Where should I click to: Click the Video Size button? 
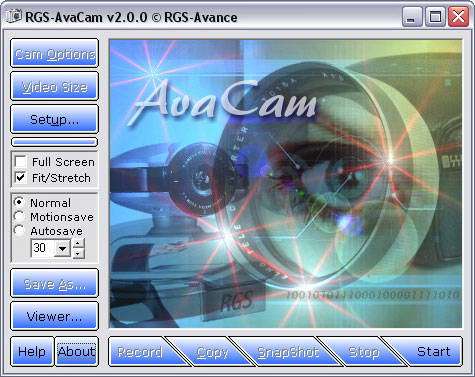tap(55, 86)
